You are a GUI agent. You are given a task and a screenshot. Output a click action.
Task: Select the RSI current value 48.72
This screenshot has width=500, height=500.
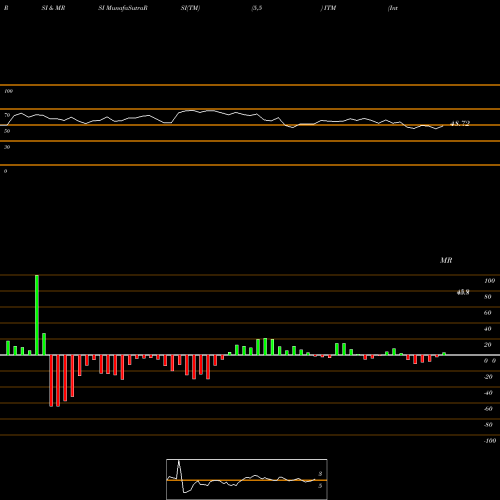(x=460, y=124)
